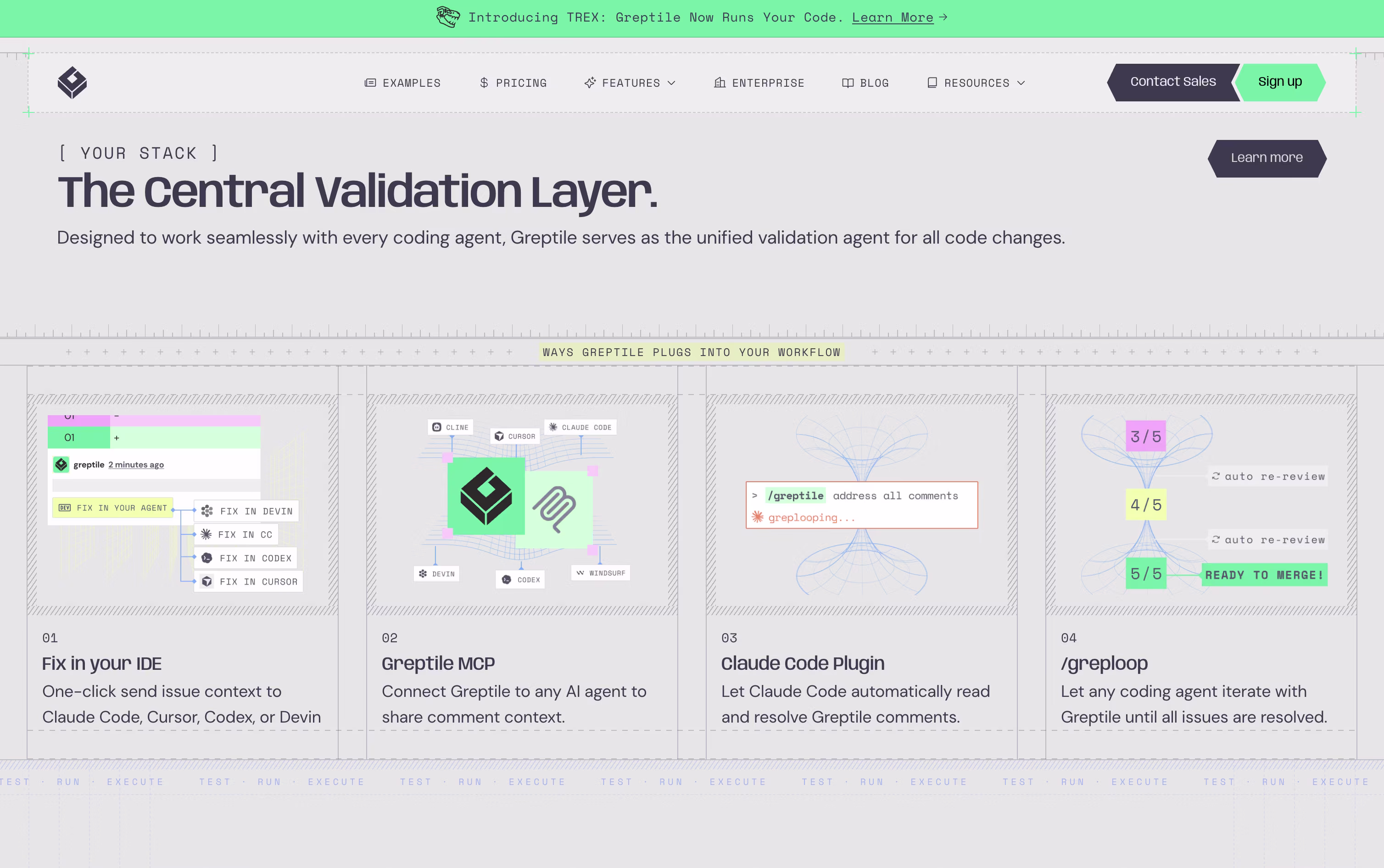Click the greplooping status text

coord(811,517)
